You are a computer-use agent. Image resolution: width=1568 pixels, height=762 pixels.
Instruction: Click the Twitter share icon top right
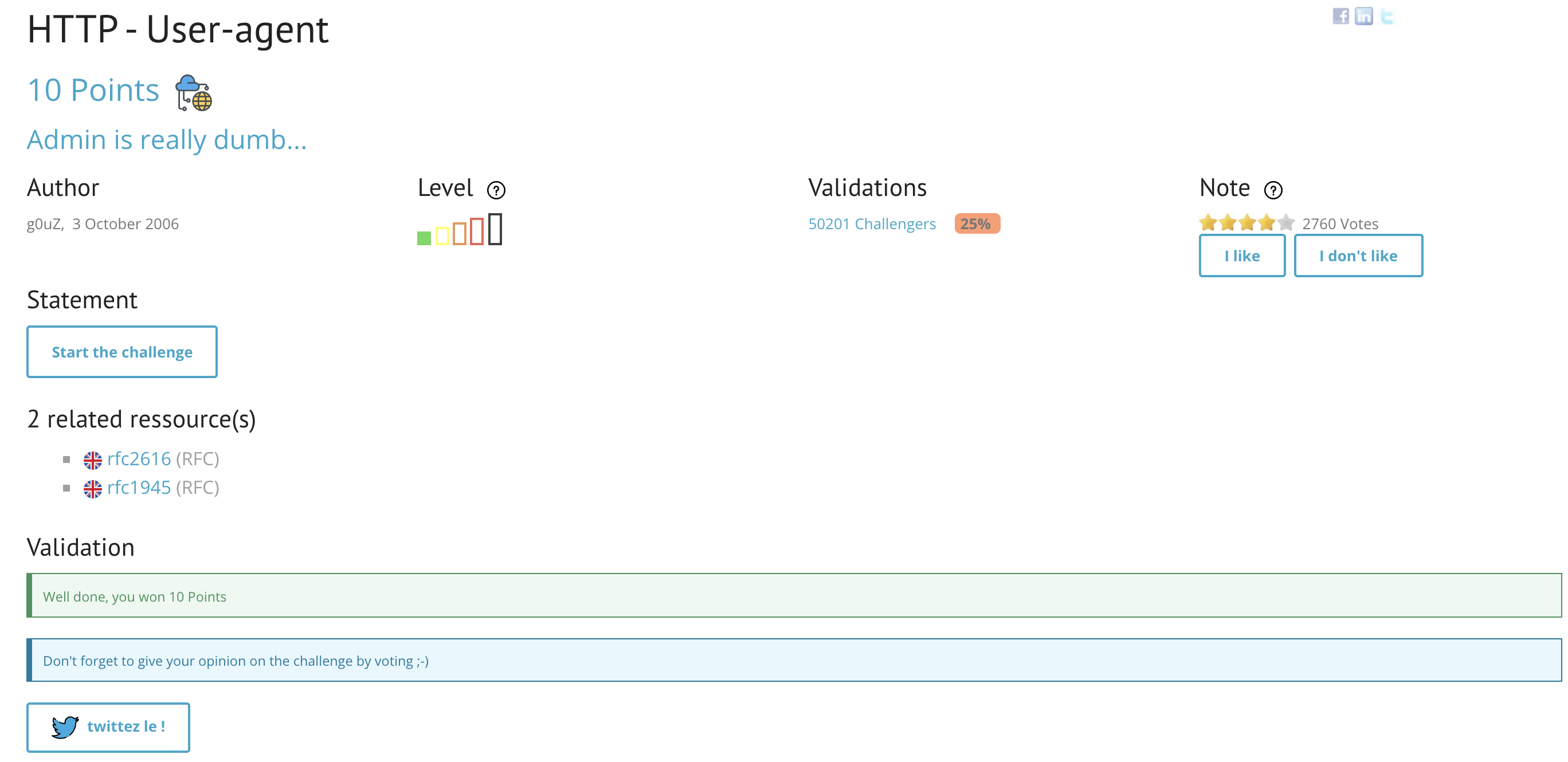[x=1386, y=16]
